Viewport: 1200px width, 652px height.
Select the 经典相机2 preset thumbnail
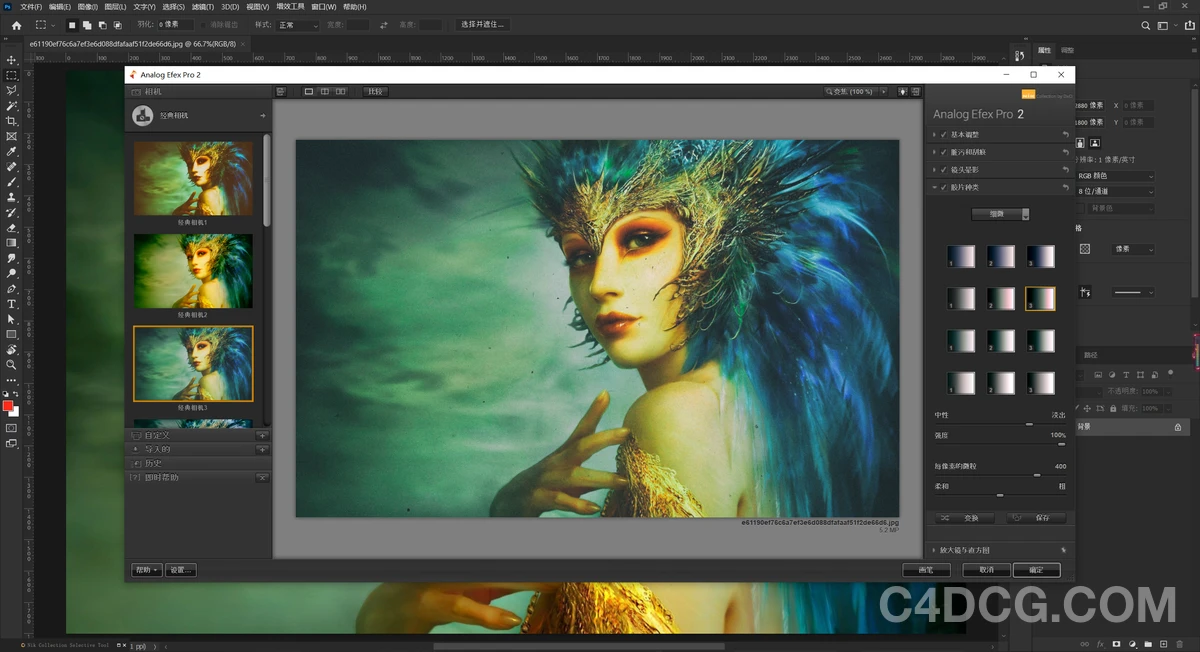click(x=193, y=271)
